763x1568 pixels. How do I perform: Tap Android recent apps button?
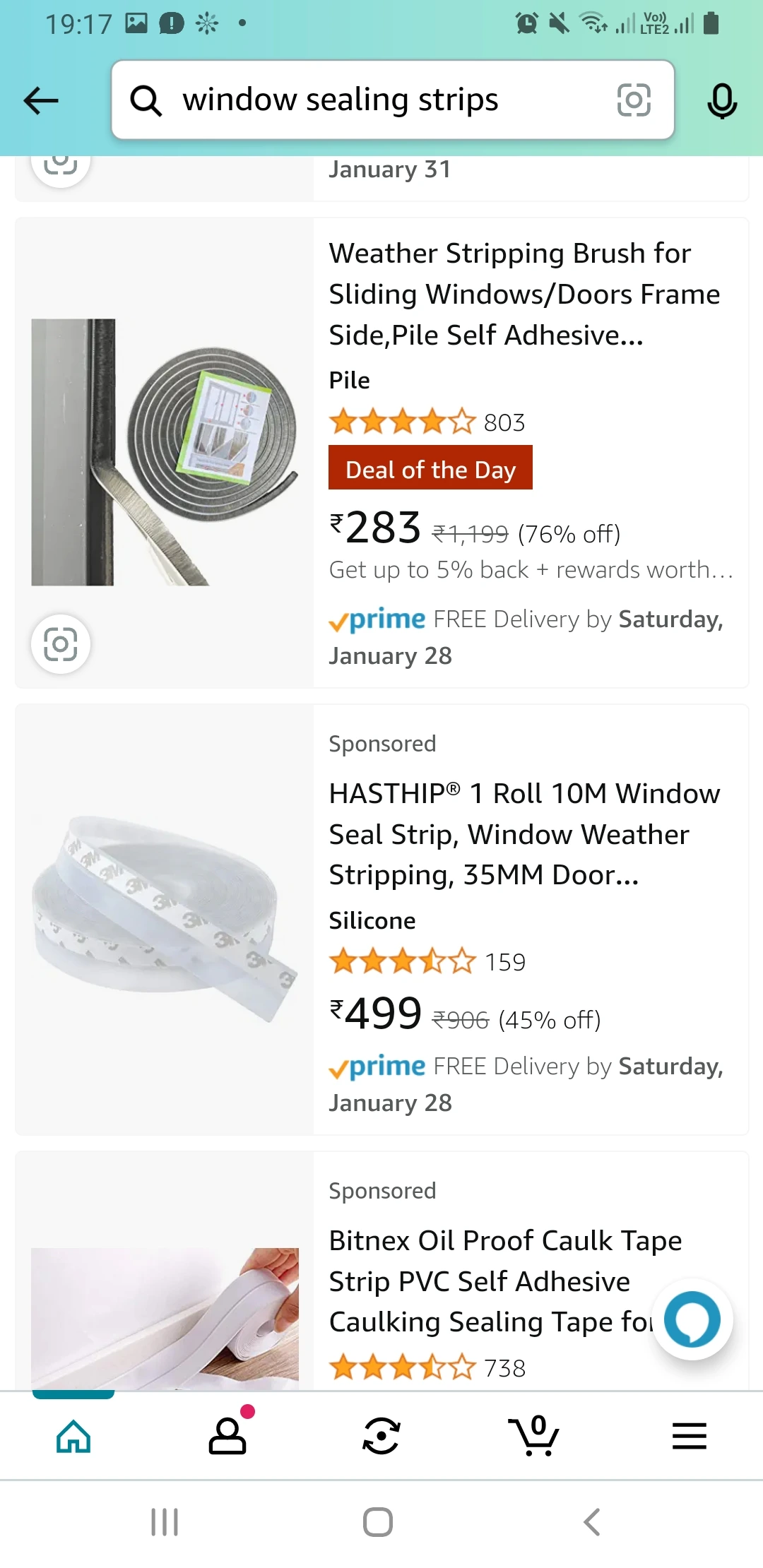(165, 1522)
